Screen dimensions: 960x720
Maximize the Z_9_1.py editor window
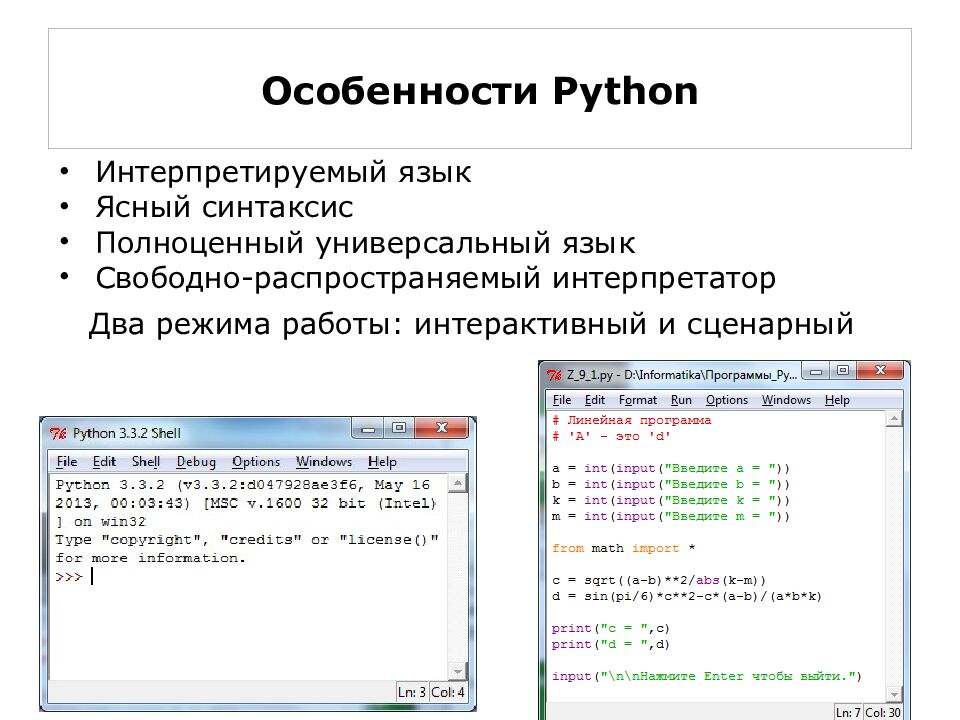coord(842,371)
